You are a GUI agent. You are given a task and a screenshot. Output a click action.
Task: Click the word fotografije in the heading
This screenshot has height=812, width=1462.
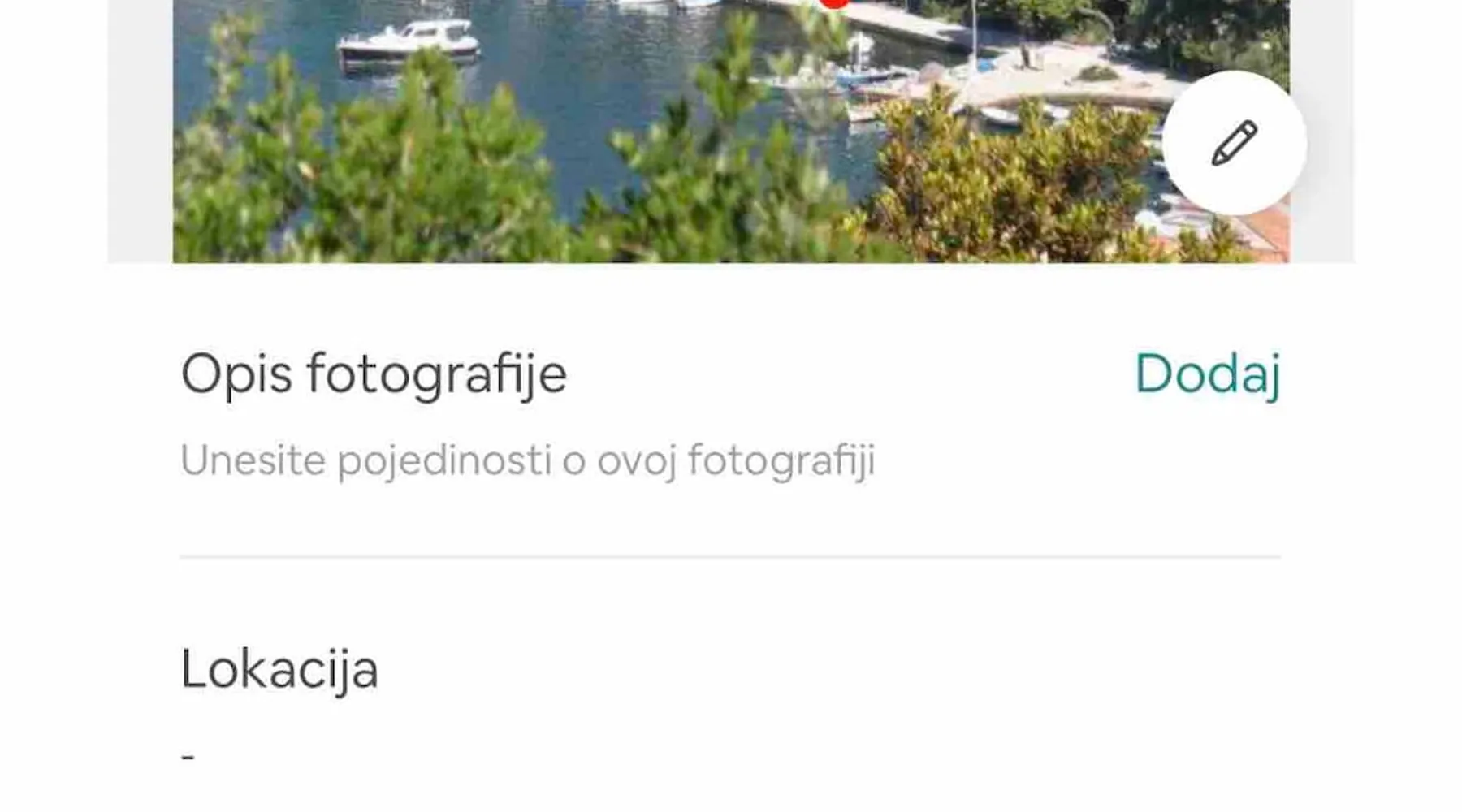point(437,374)
